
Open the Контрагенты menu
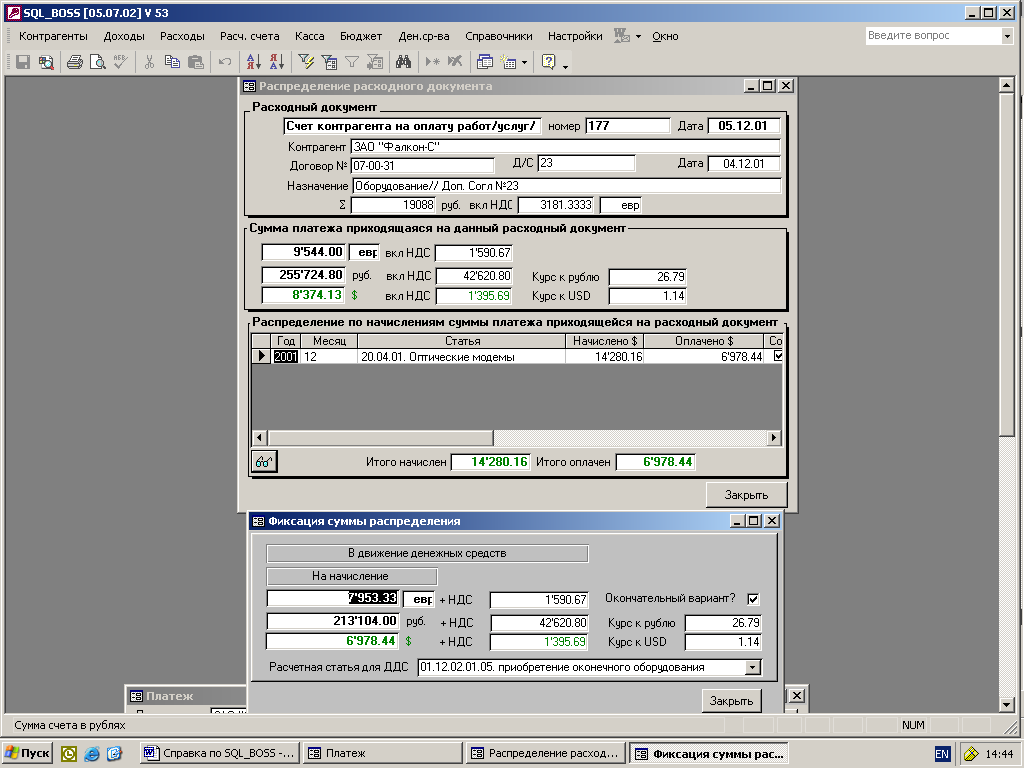point(53,36)
